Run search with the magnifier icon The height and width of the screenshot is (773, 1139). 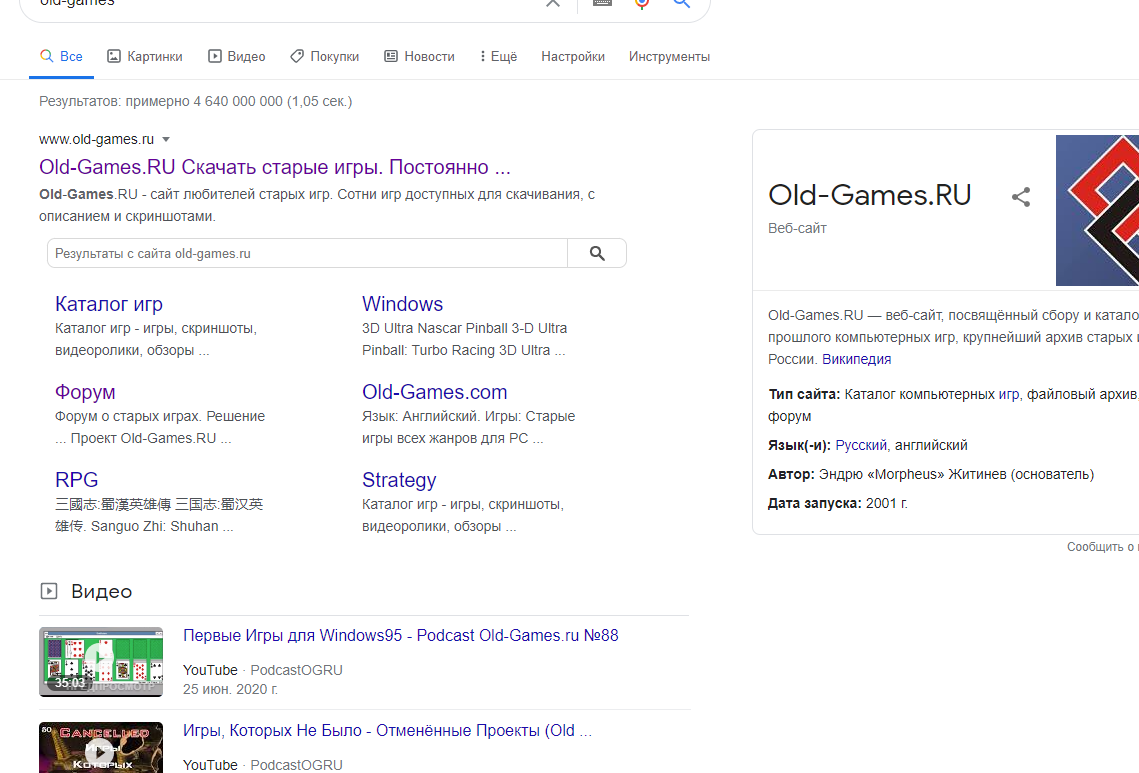click(681, 4)
